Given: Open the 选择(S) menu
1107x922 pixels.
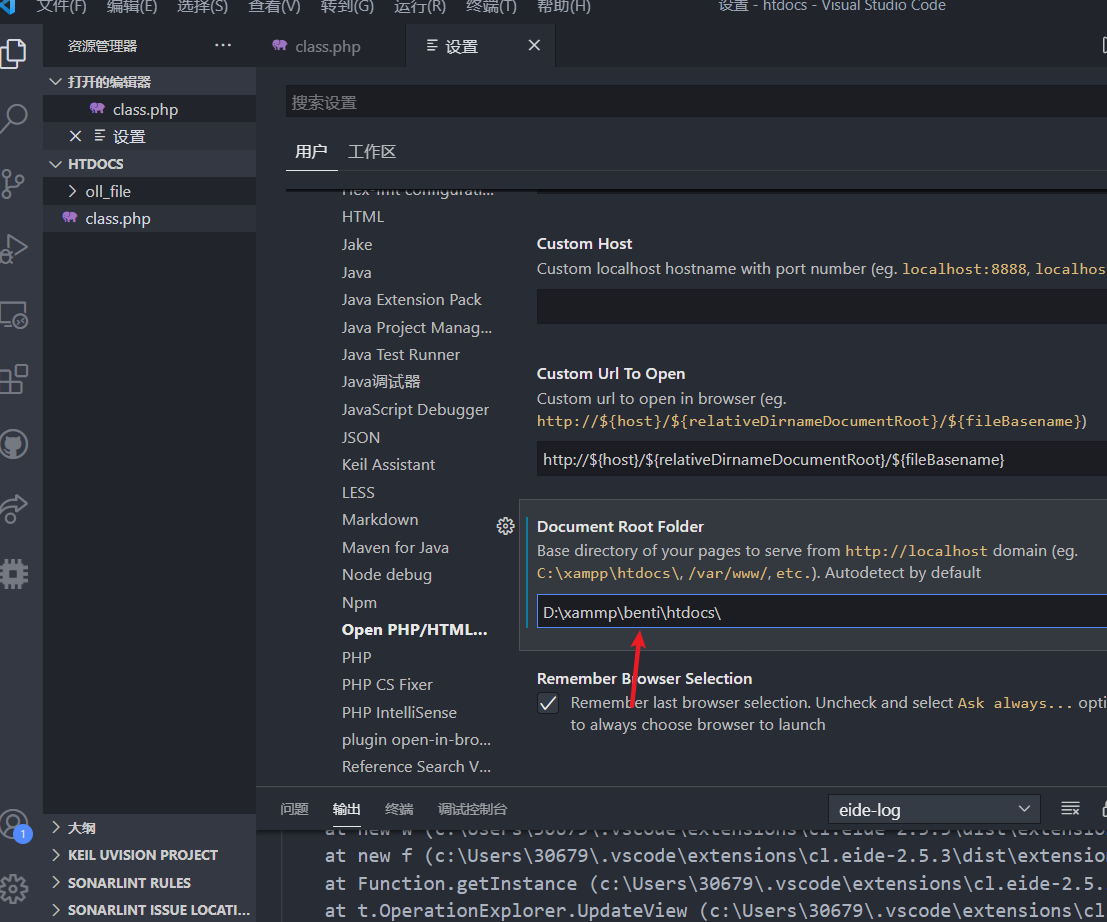Looking at the screenshot, I should tap(203, 6).
